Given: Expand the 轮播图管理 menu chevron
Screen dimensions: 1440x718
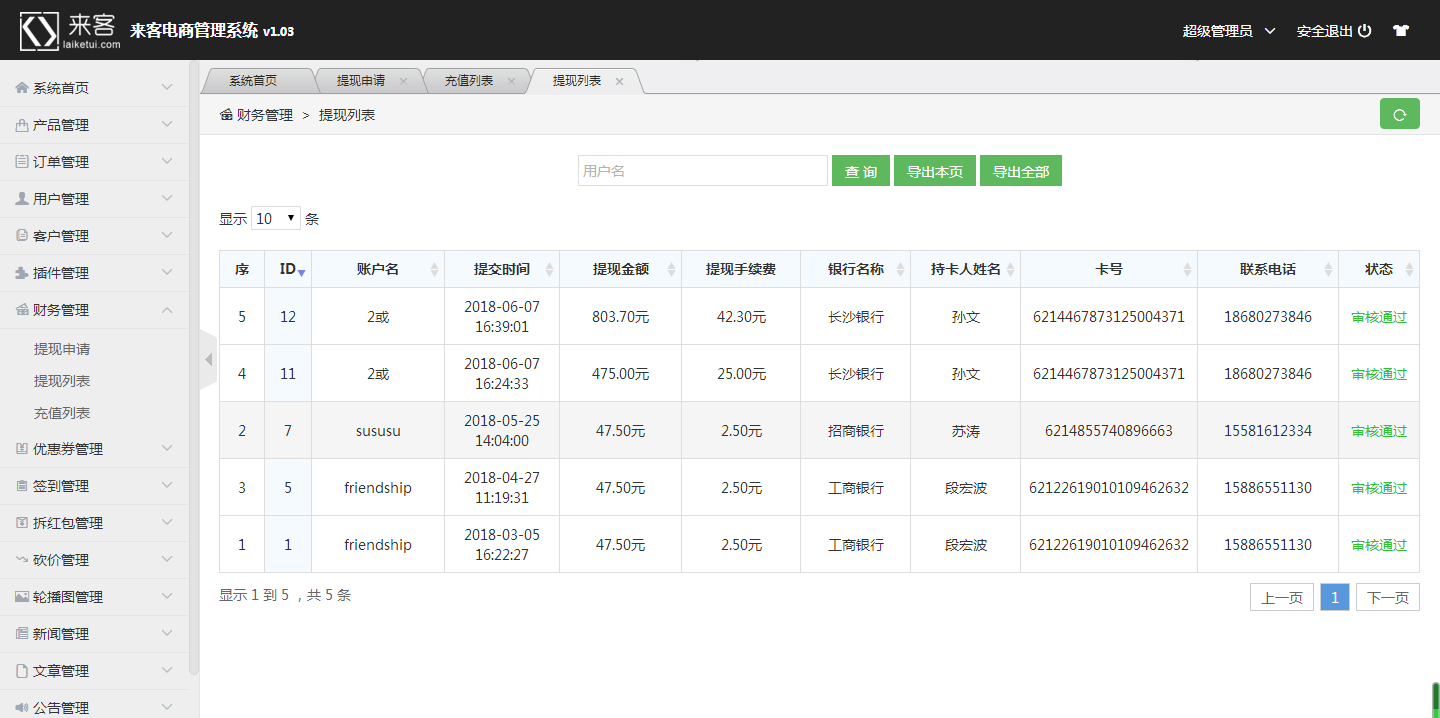Looking at the screenshot, I should (167, 597).
